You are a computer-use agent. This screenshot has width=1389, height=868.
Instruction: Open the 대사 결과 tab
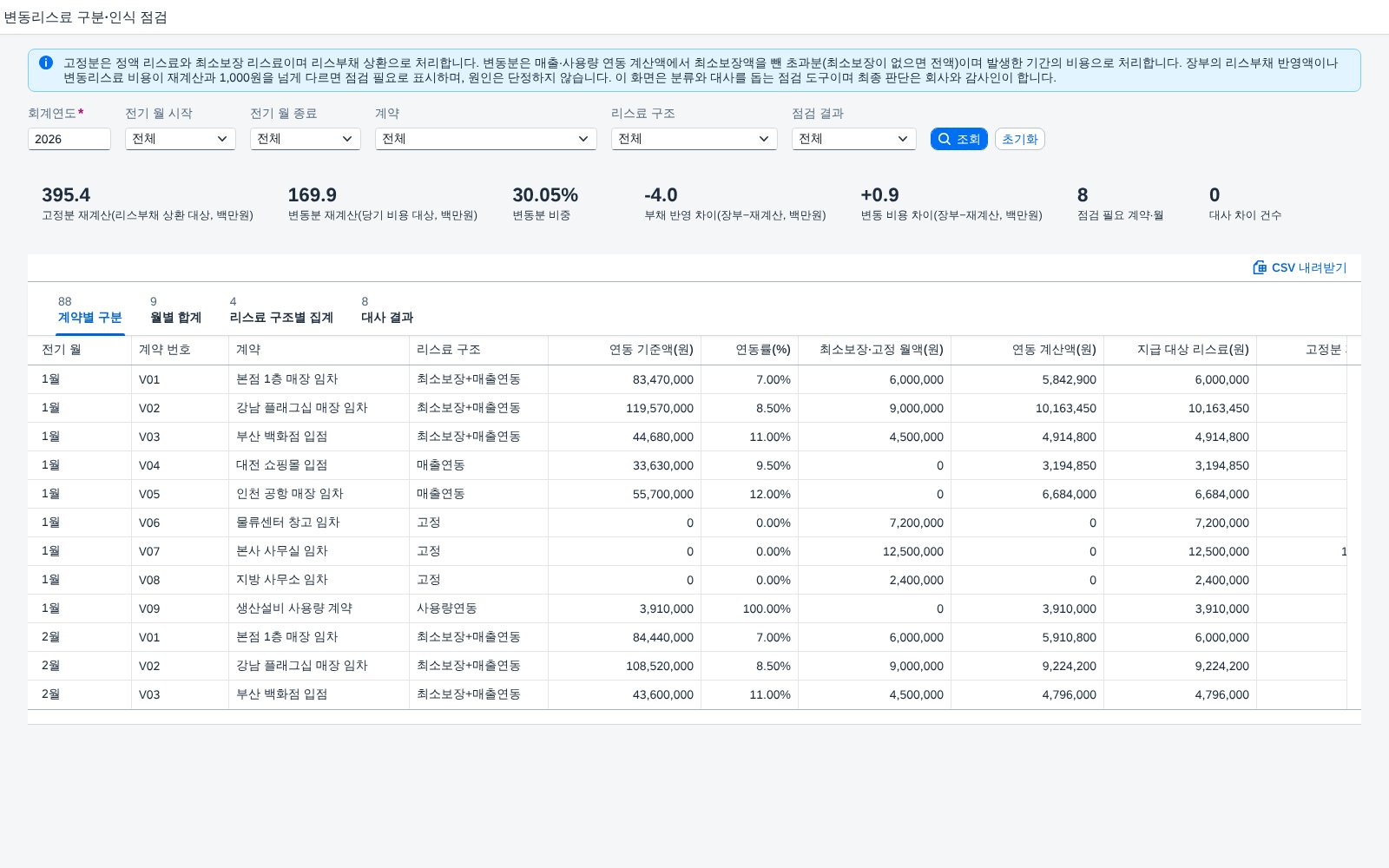point(387,311)
